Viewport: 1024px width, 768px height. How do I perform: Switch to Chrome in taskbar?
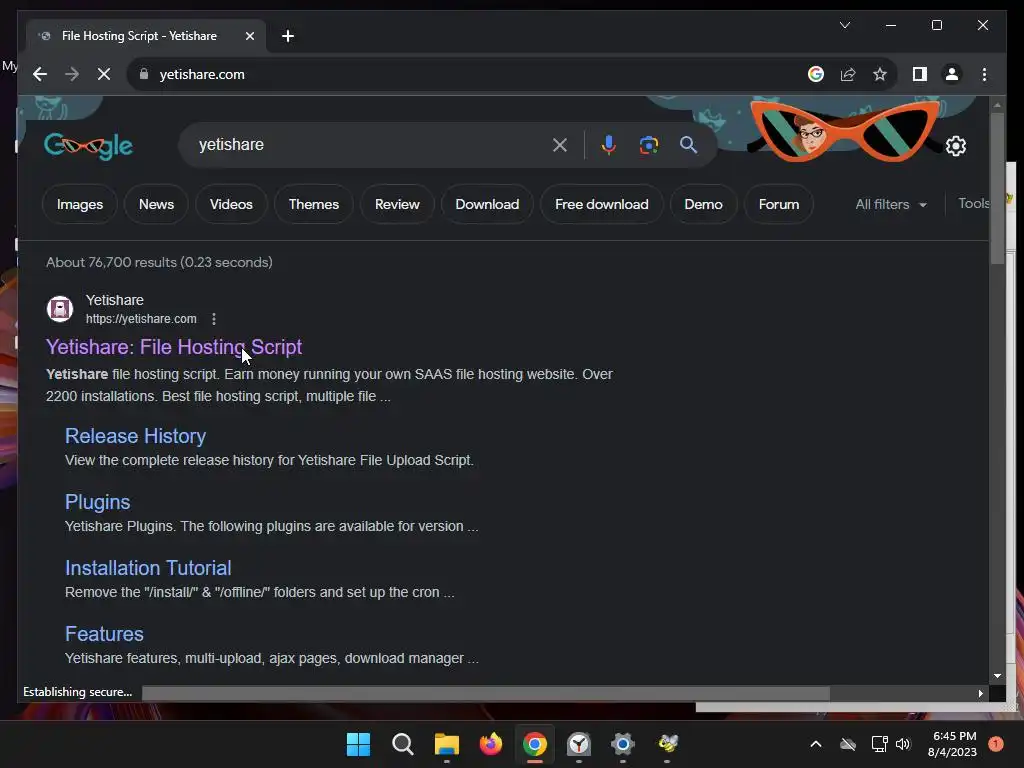[535, 744]
